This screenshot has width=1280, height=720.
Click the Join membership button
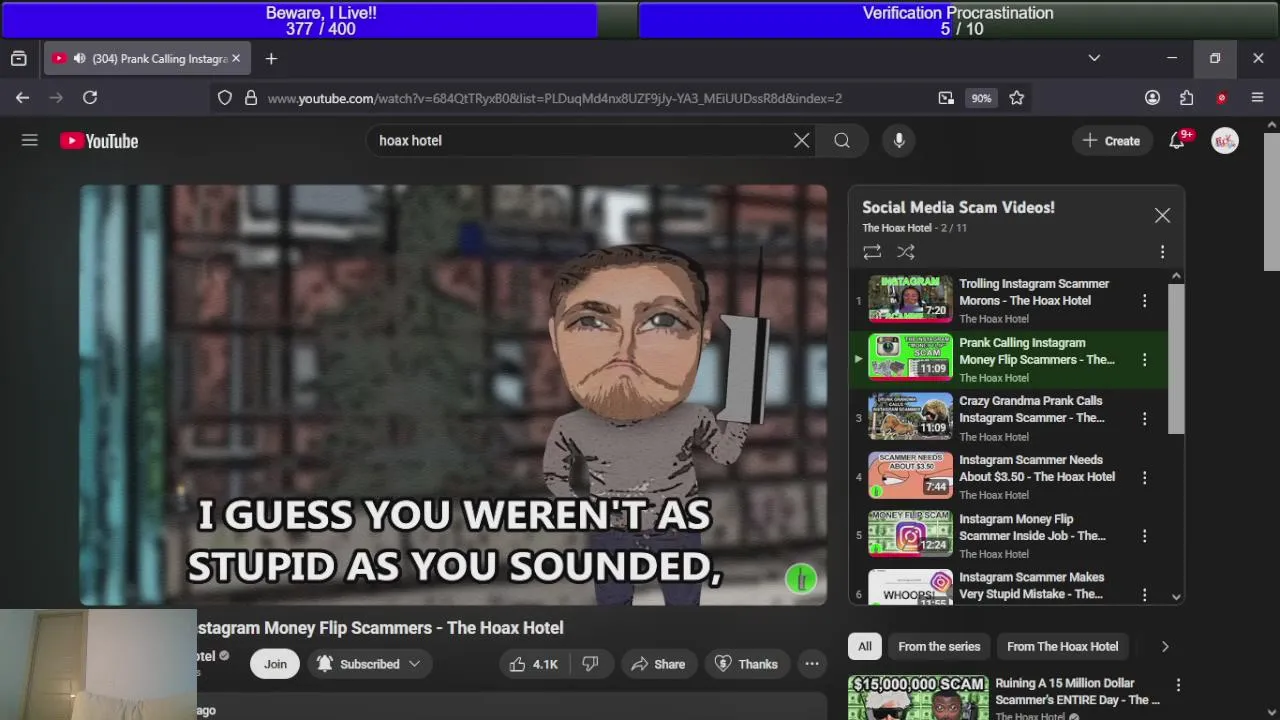pyautogui.click(x=275, y=664)
